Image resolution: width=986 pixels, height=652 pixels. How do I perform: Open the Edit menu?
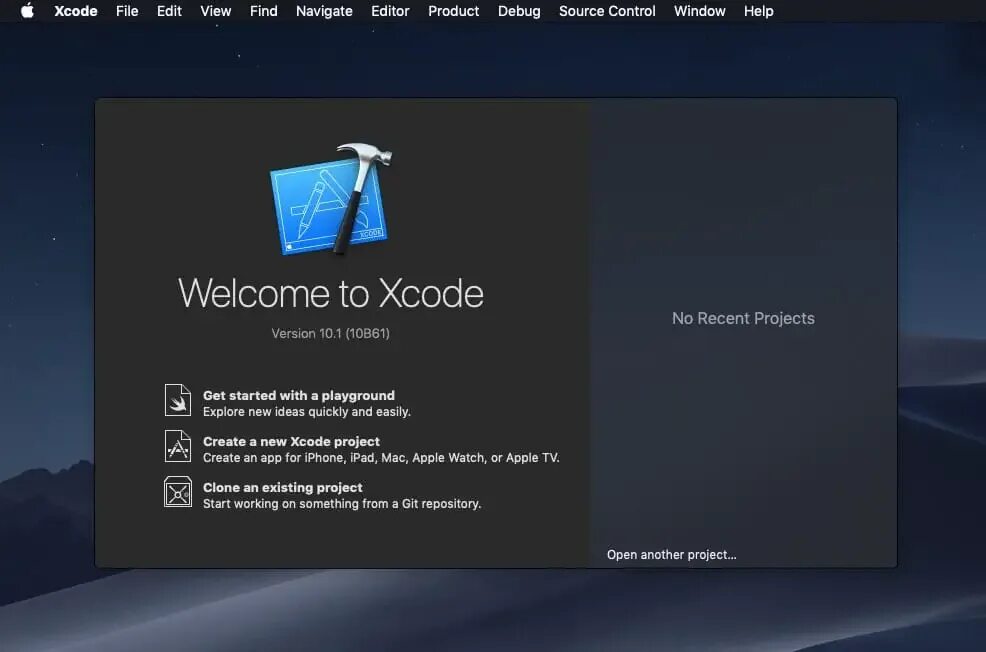point(169,11)
